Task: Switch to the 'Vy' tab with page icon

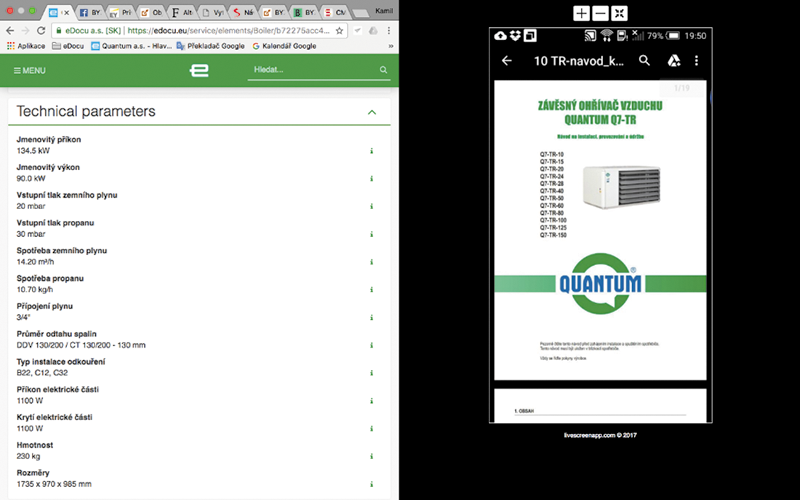Action: click(x=213, y=12)
